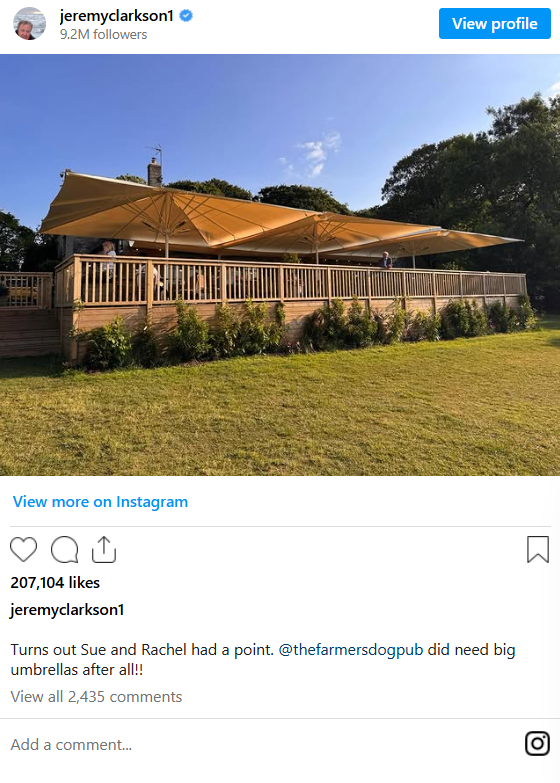The image size is (560, 783).
Task: Click jeremyclarkson1 username above the caption
Action: coord(67,610)
